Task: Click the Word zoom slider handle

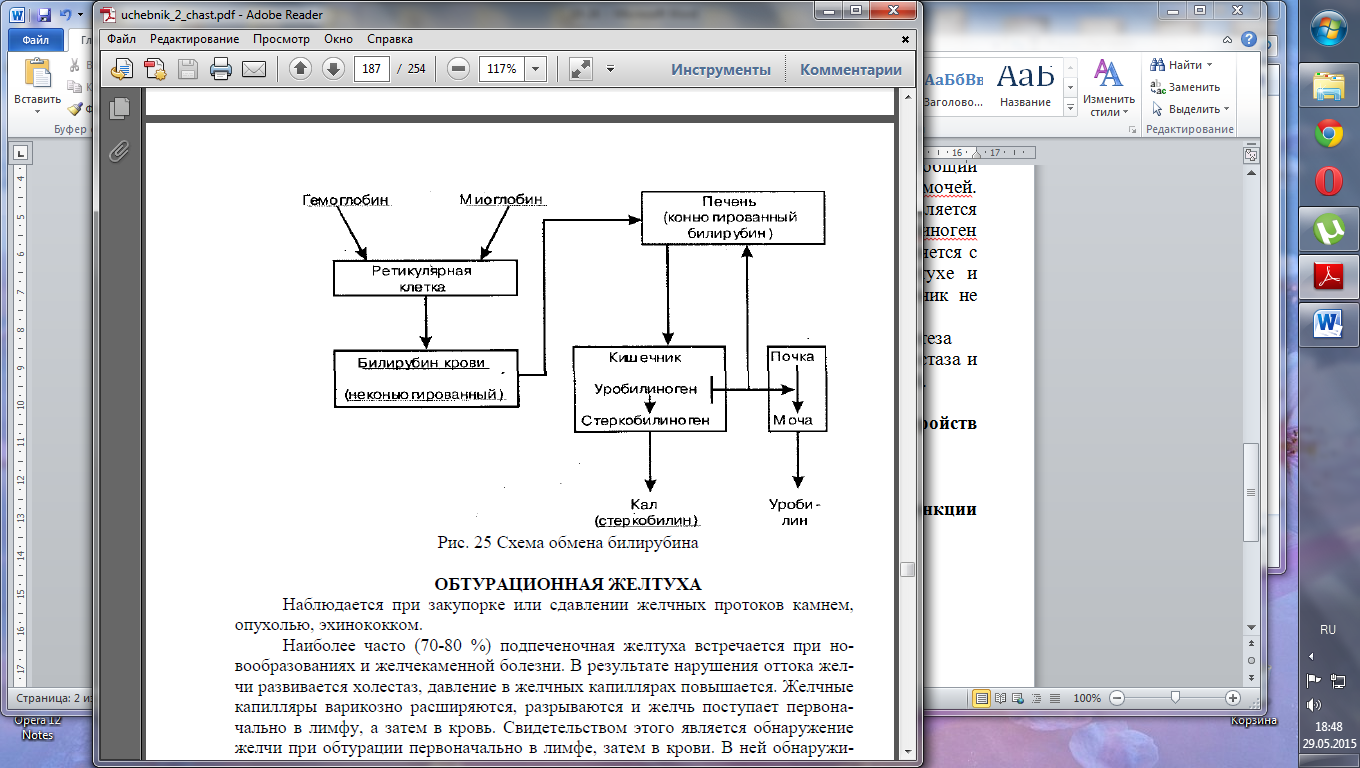Action: [x=1175, y=698]
